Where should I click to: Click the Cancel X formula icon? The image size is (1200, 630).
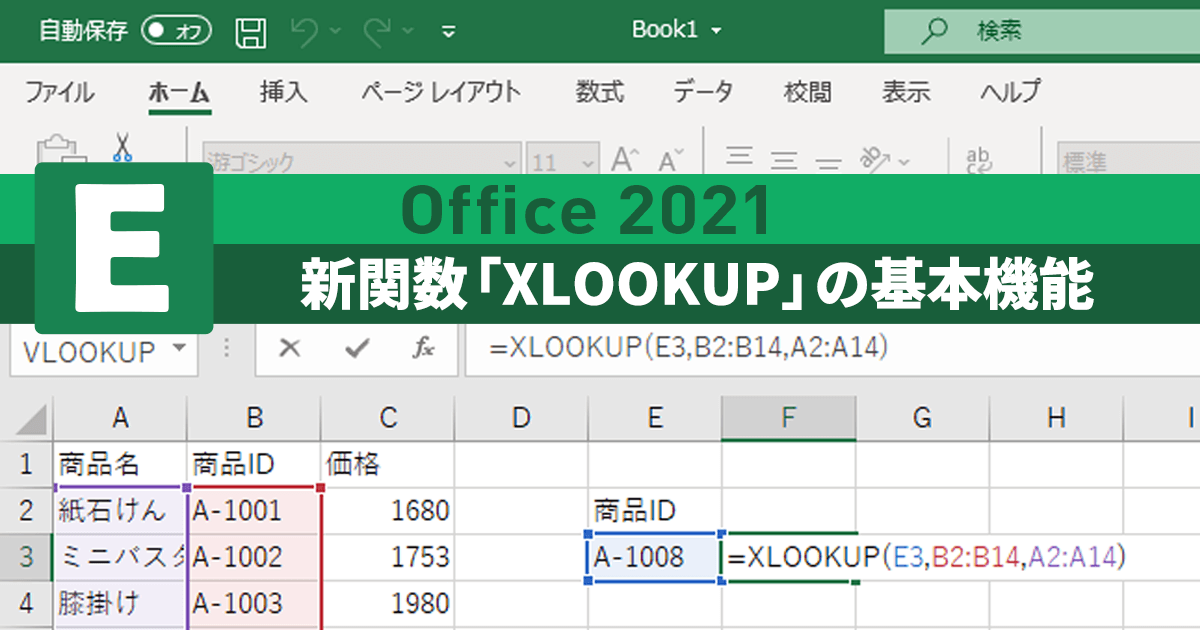coord(290,349)
